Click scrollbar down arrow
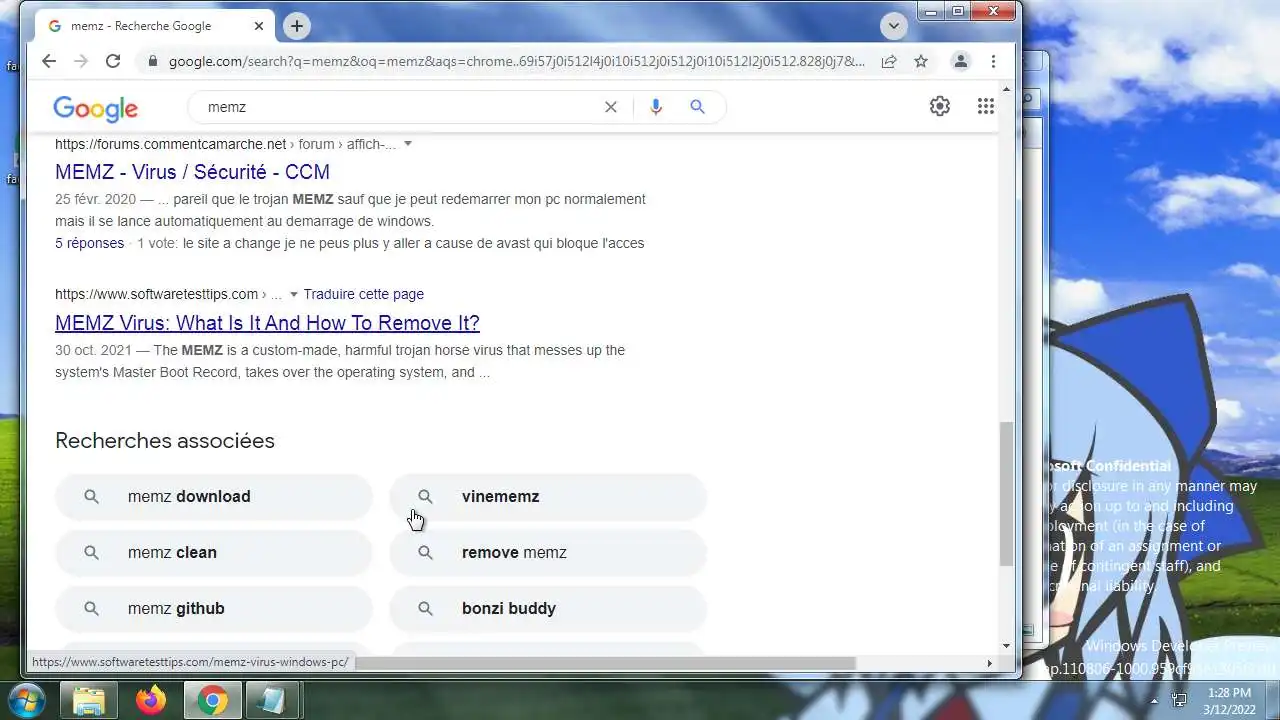Image resolution: width=1280 pixels, height=720 pixels. pos(1006,647)
